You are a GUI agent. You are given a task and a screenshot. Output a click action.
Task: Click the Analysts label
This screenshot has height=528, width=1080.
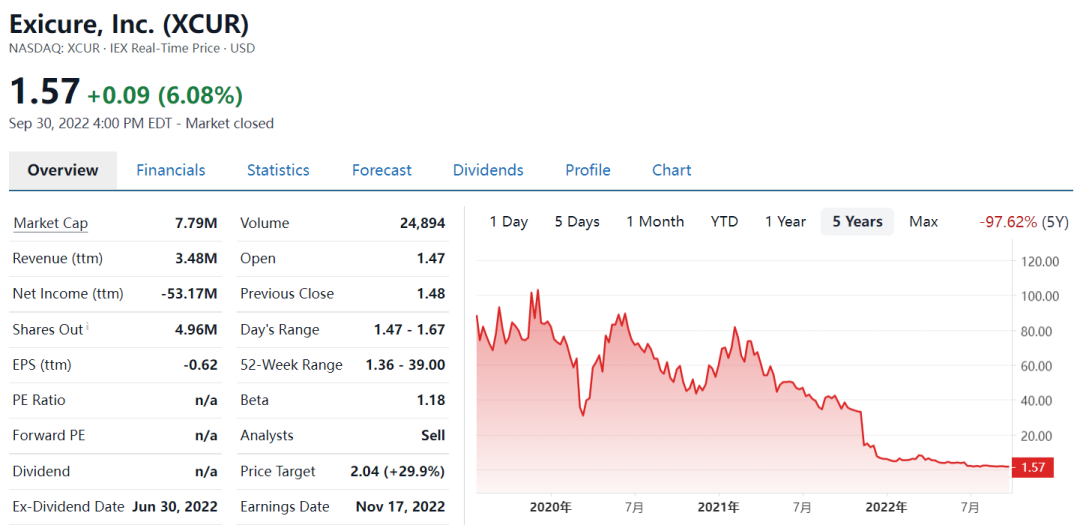(x=267, y=436)
